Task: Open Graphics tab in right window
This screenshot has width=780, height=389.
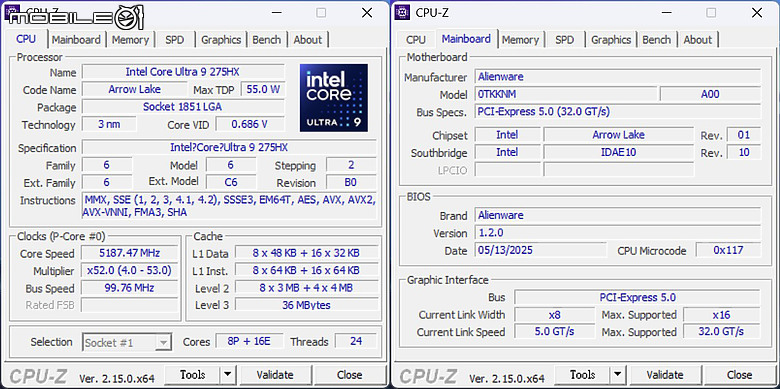Action: [x=611, y=40]
